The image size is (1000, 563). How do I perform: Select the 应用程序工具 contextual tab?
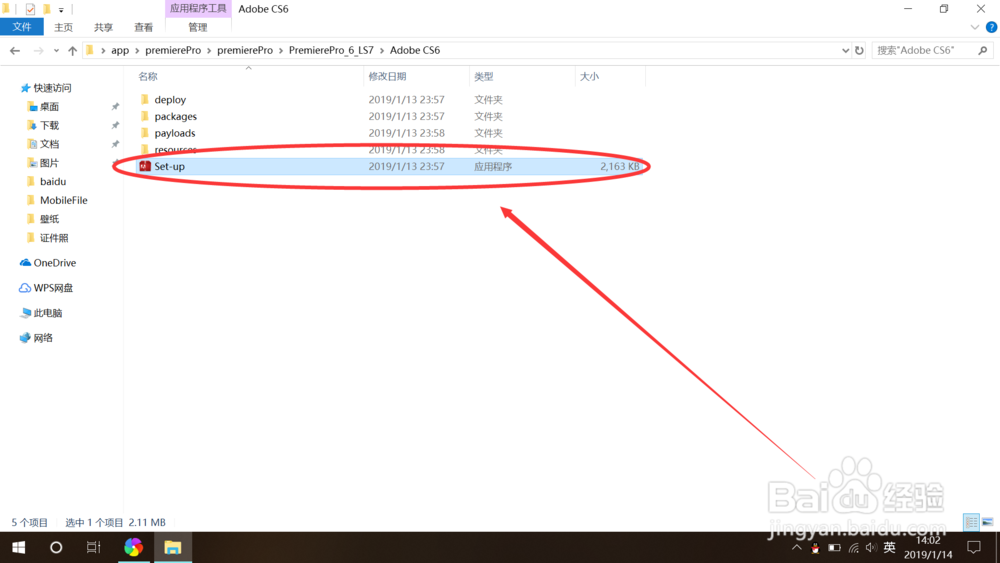(x=198, y=8)
